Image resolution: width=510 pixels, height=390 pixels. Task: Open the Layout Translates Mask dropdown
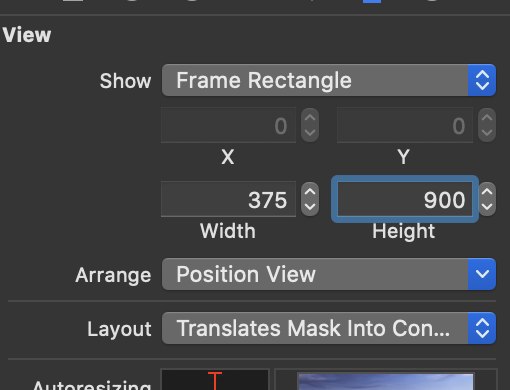[329, 328]
